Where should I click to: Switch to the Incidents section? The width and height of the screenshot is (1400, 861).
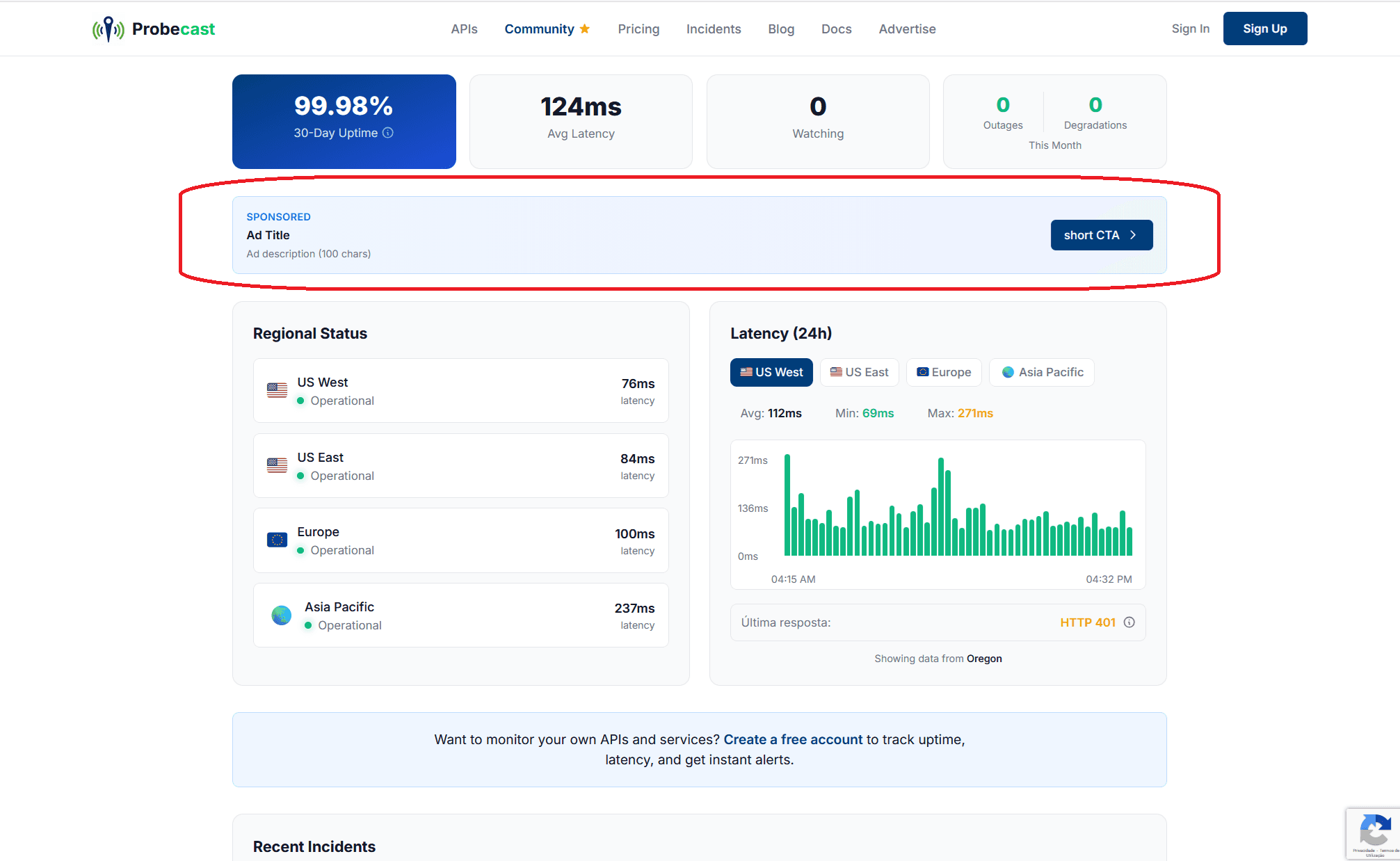713,29
